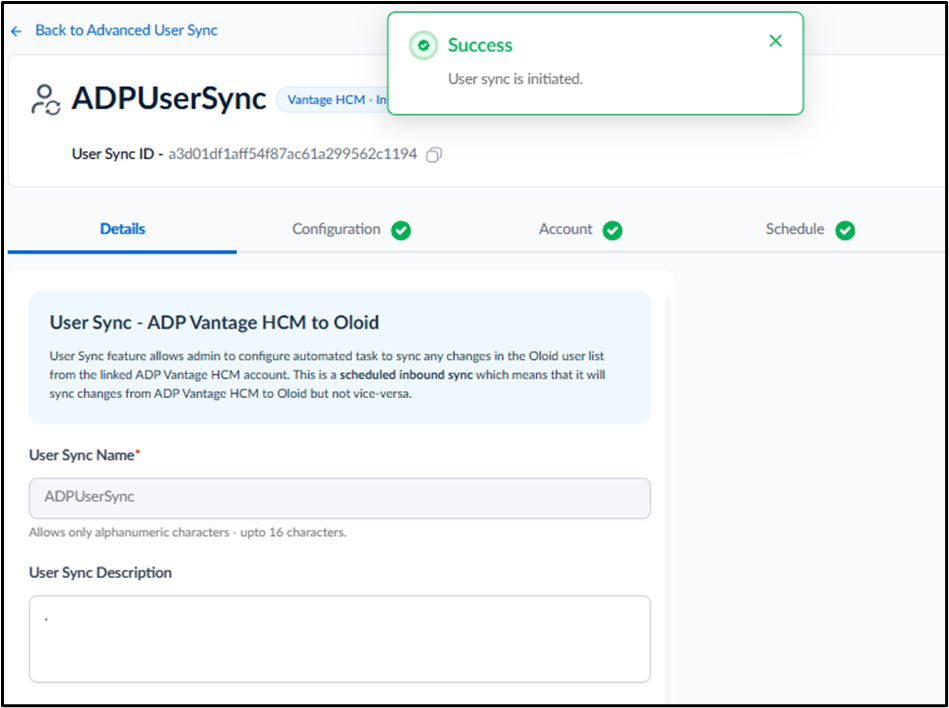Click the 'User Sync Description' label
949x708 pixels.
[100, 572]
